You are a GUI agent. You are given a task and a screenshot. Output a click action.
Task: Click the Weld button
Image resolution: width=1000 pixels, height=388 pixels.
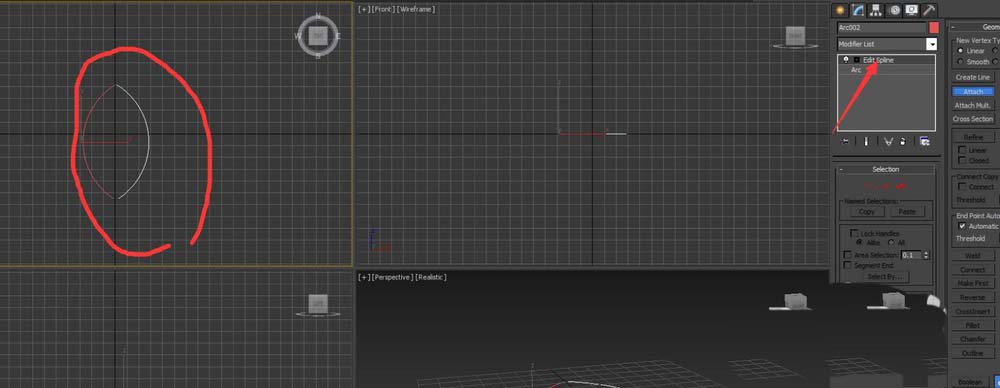point(973,255)
